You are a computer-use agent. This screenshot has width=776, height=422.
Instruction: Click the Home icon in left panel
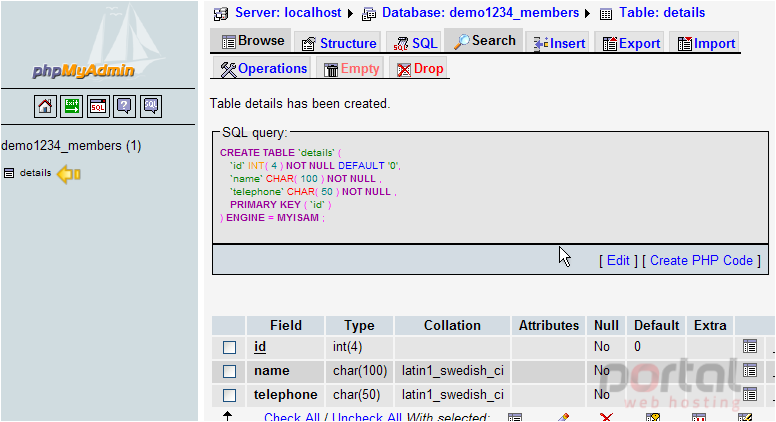click(x=45, y=106)
